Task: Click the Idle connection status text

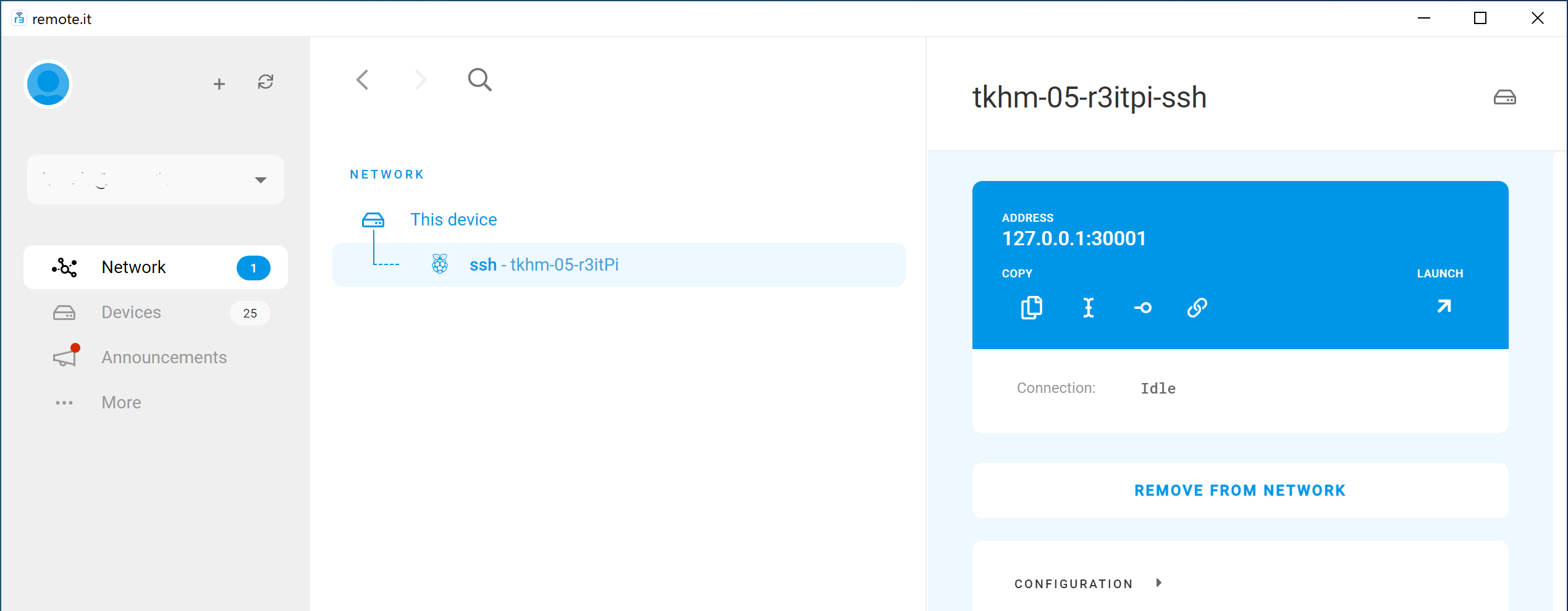Action: click(1158, 389)
